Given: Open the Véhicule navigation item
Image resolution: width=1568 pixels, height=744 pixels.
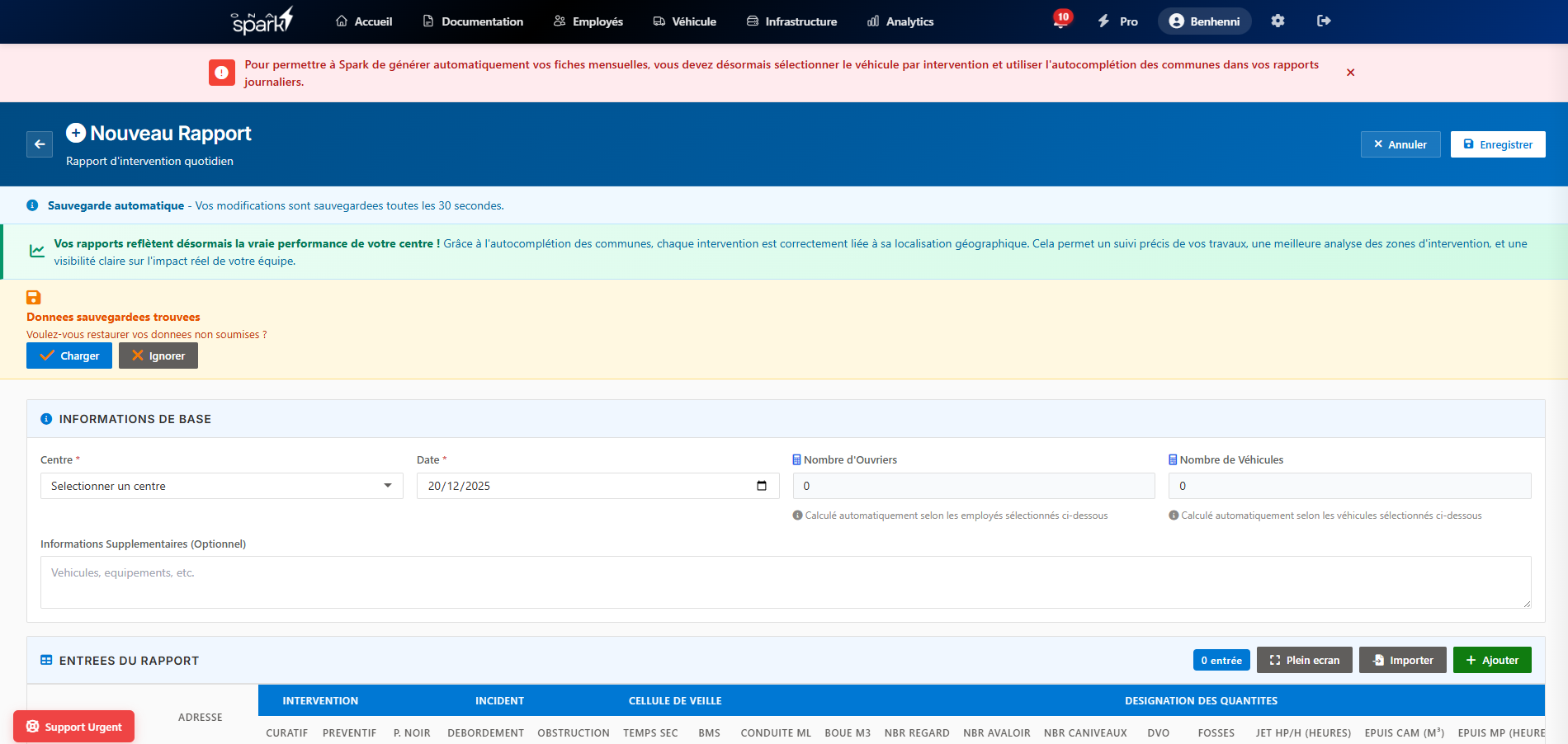Looking at the screenshot, I should tap(684, 21).
